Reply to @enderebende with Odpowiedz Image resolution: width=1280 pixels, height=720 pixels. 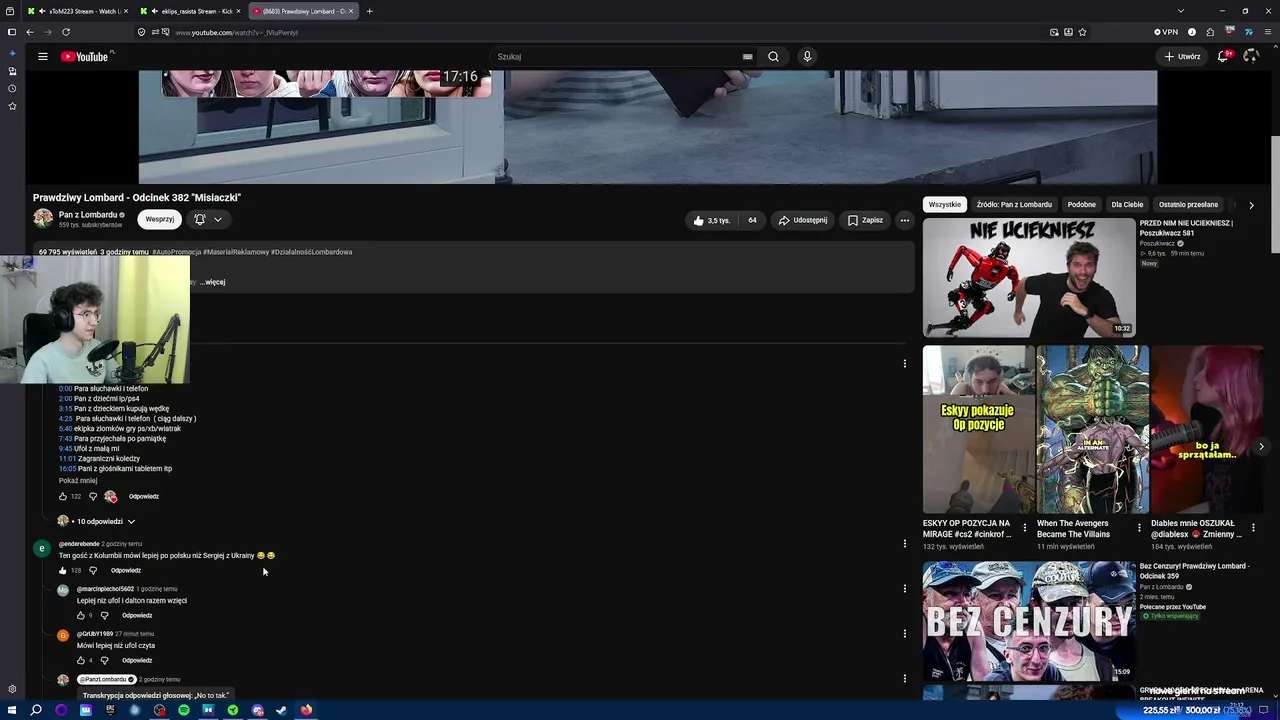pos(126,571)
